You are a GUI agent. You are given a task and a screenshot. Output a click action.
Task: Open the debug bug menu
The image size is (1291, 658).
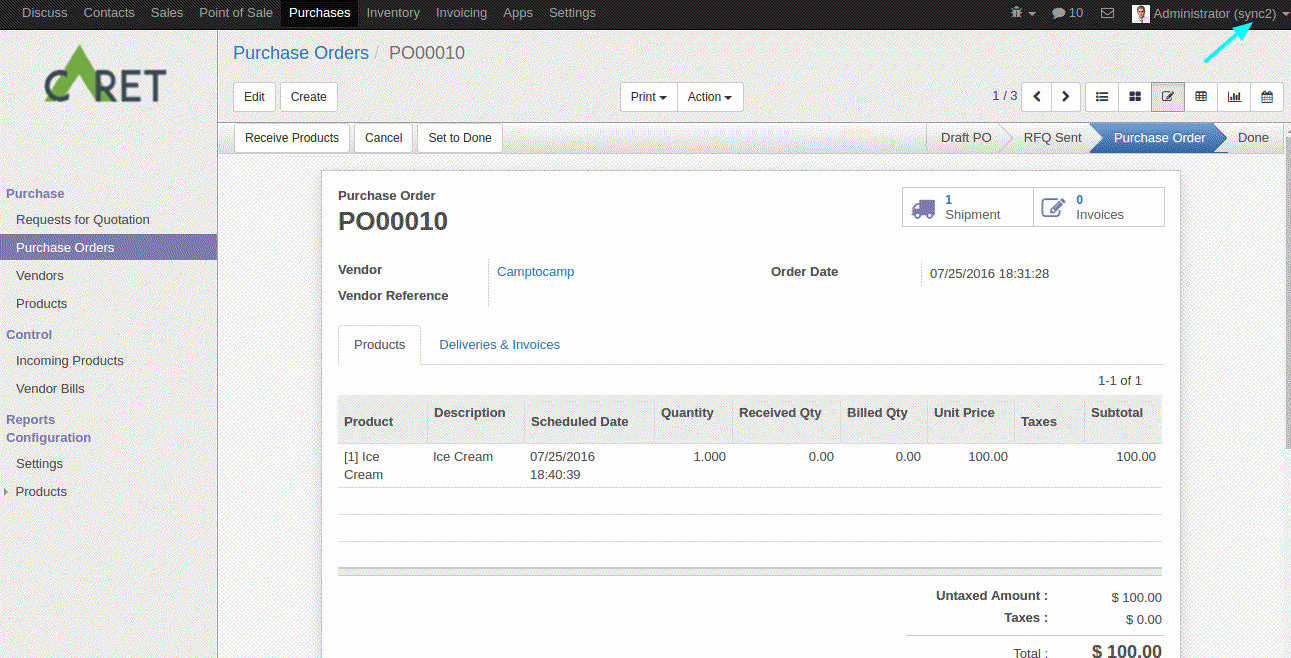(1022, 13)
